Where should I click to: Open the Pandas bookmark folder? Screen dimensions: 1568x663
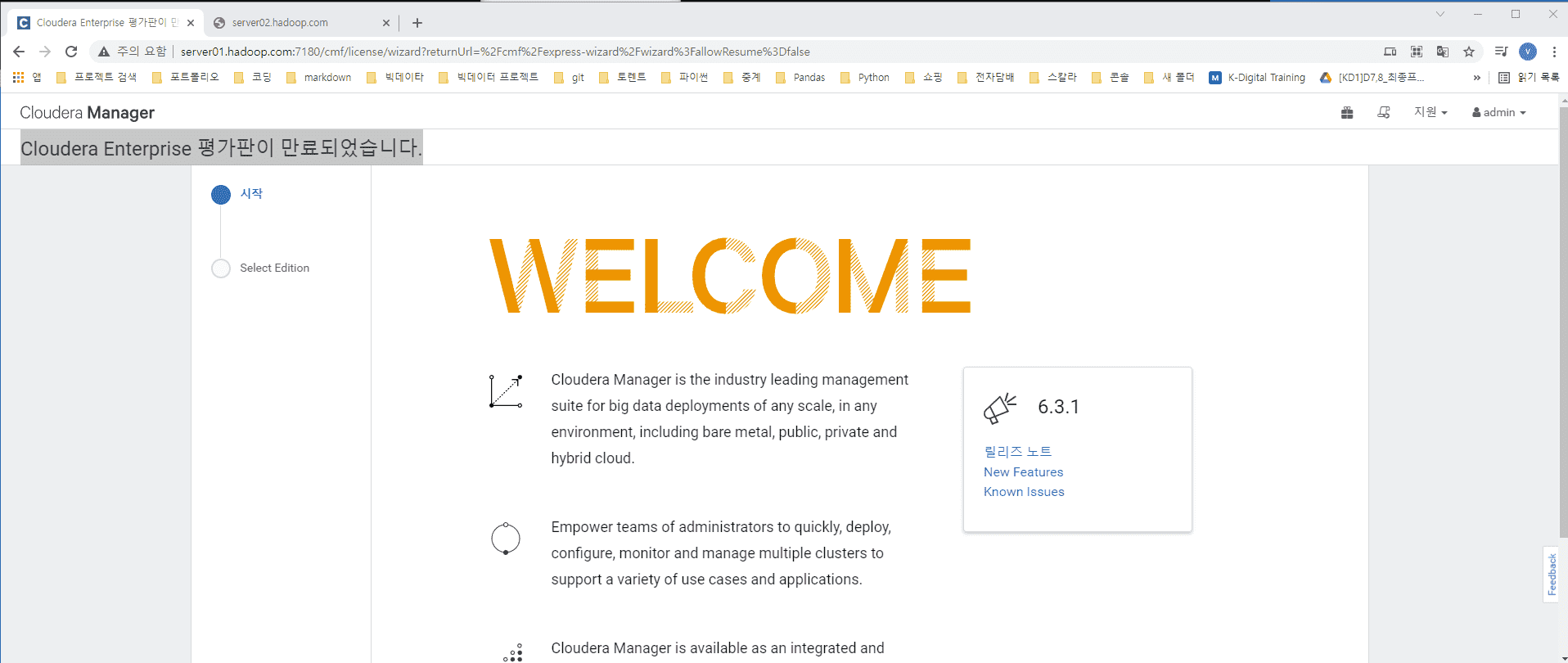click(x=800, y=78)
